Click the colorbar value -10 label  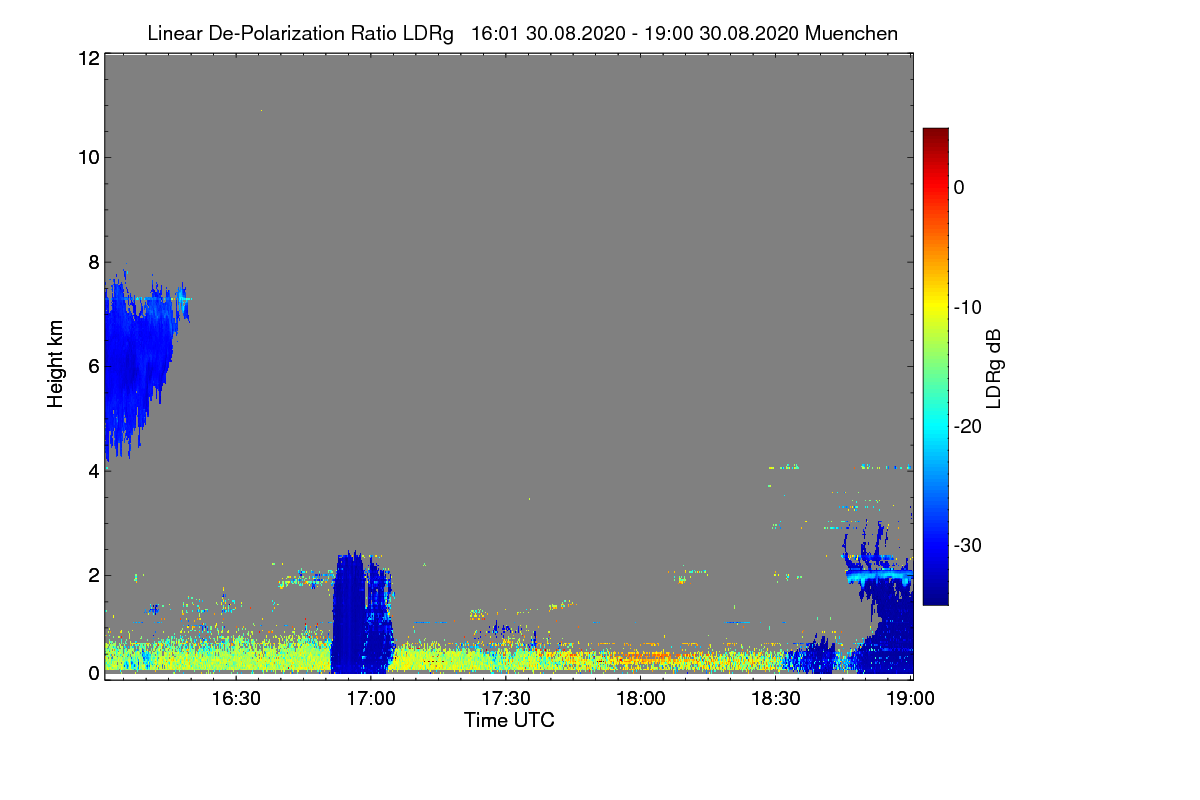[x=967, y=307]
